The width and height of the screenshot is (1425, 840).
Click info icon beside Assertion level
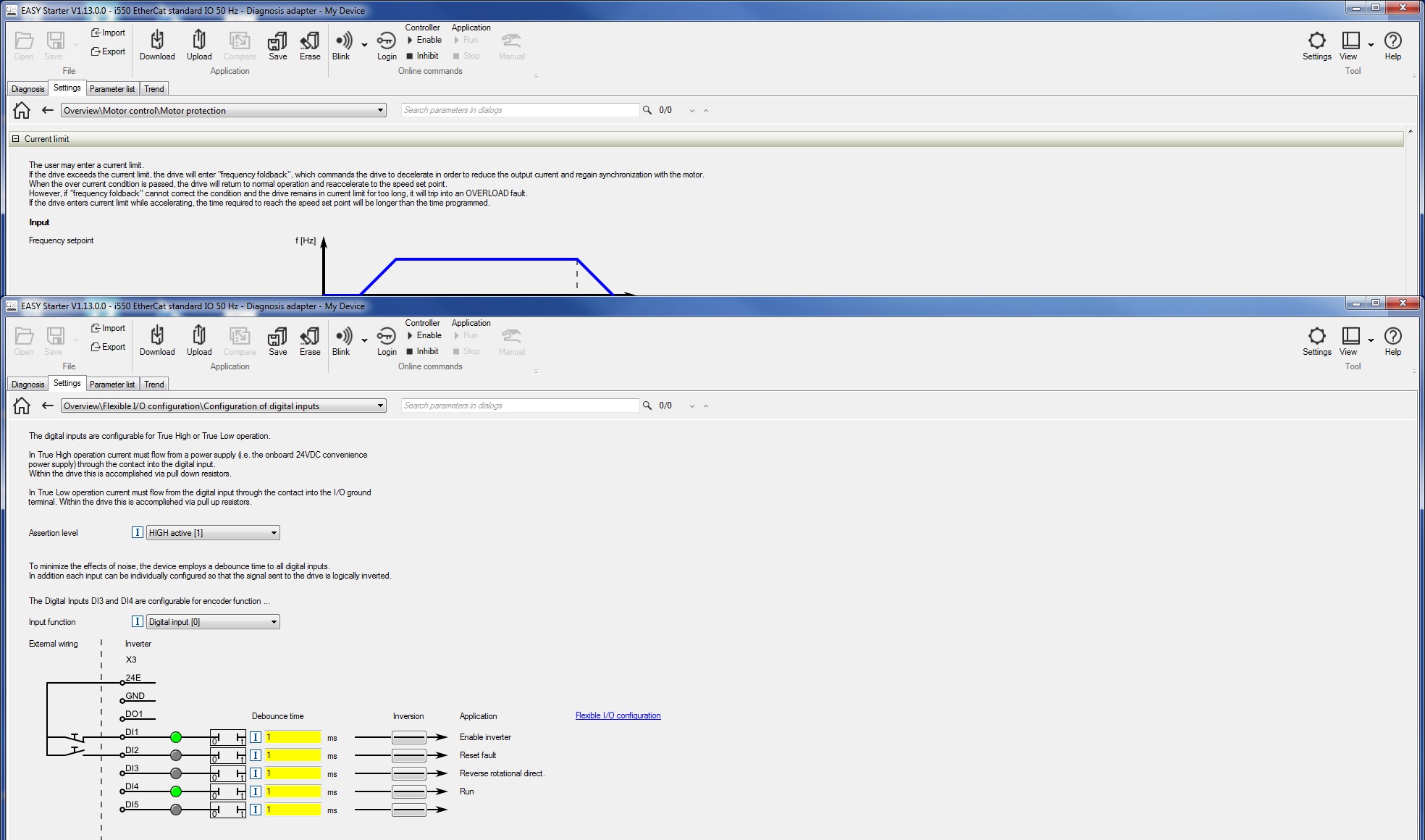pos(138,532)
